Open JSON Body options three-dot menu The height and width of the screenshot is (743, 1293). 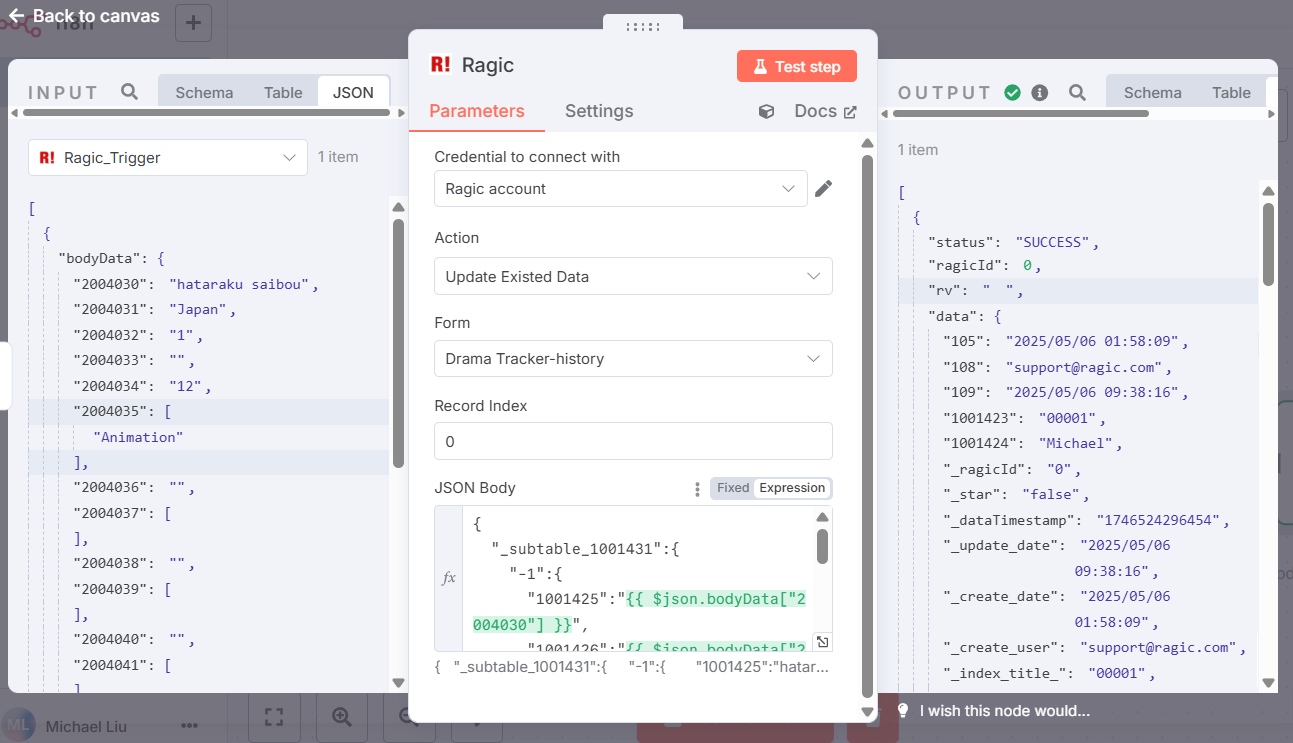coord(698,489)
